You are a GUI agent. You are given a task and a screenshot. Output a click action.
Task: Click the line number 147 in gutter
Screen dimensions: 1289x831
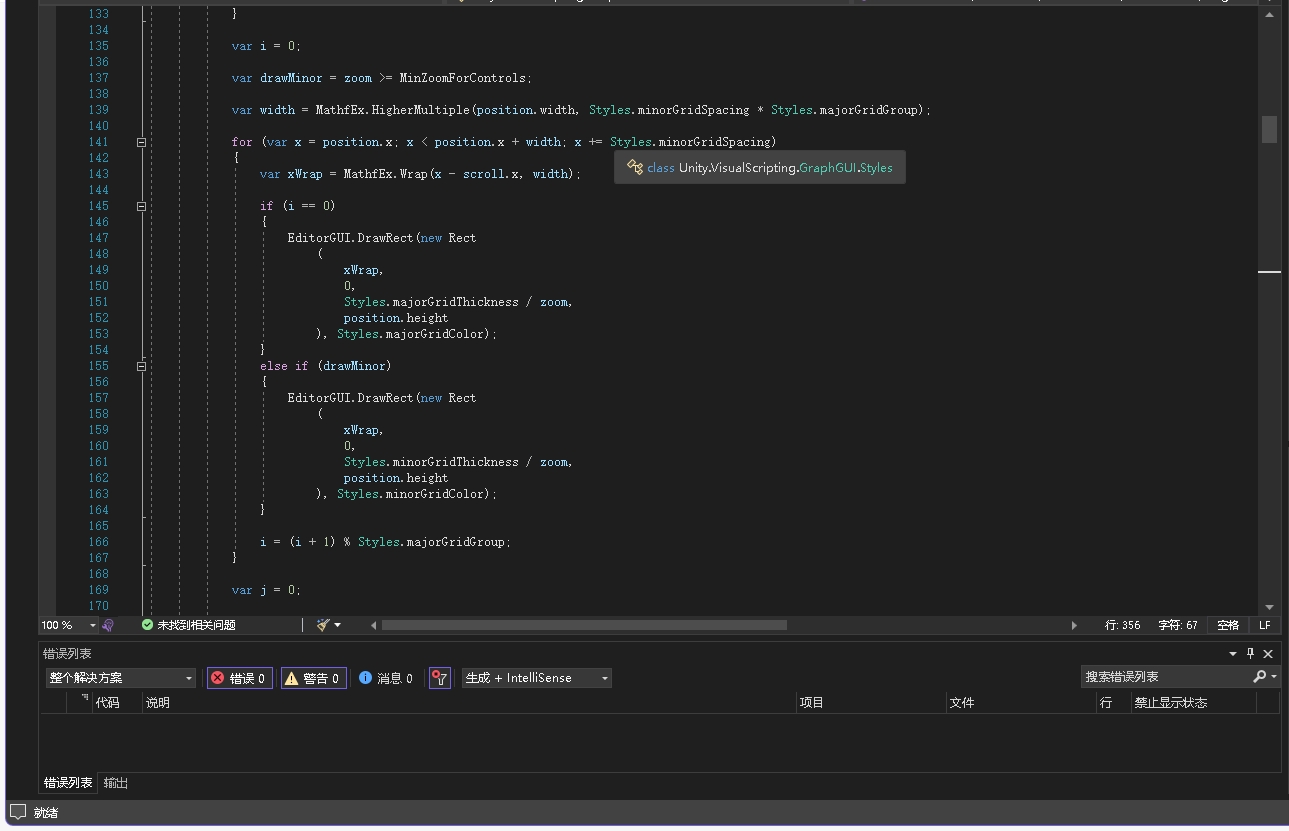click(x=98, y=238)
